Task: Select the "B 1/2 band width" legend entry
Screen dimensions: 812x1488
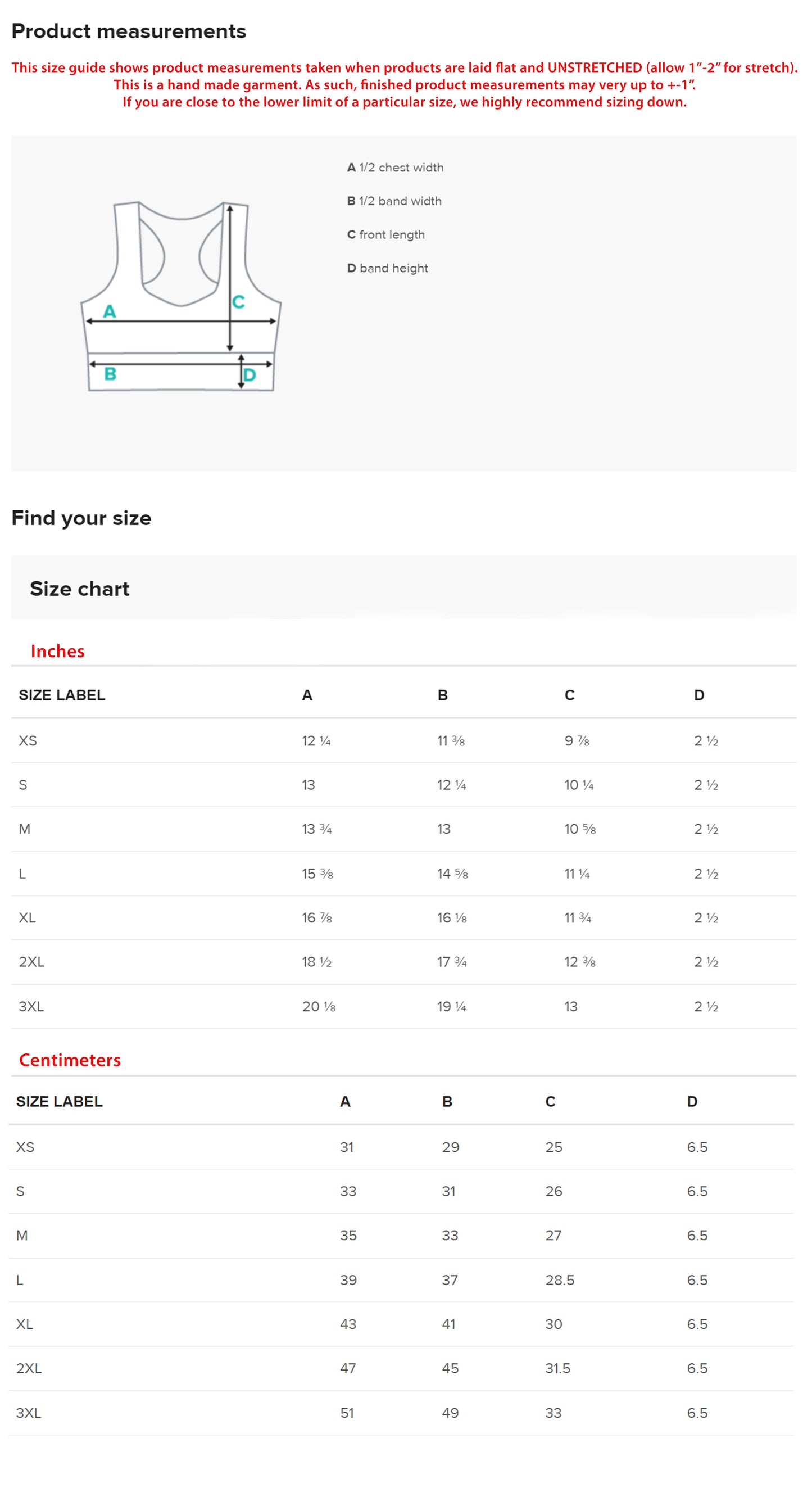Action: coord(394,201)
